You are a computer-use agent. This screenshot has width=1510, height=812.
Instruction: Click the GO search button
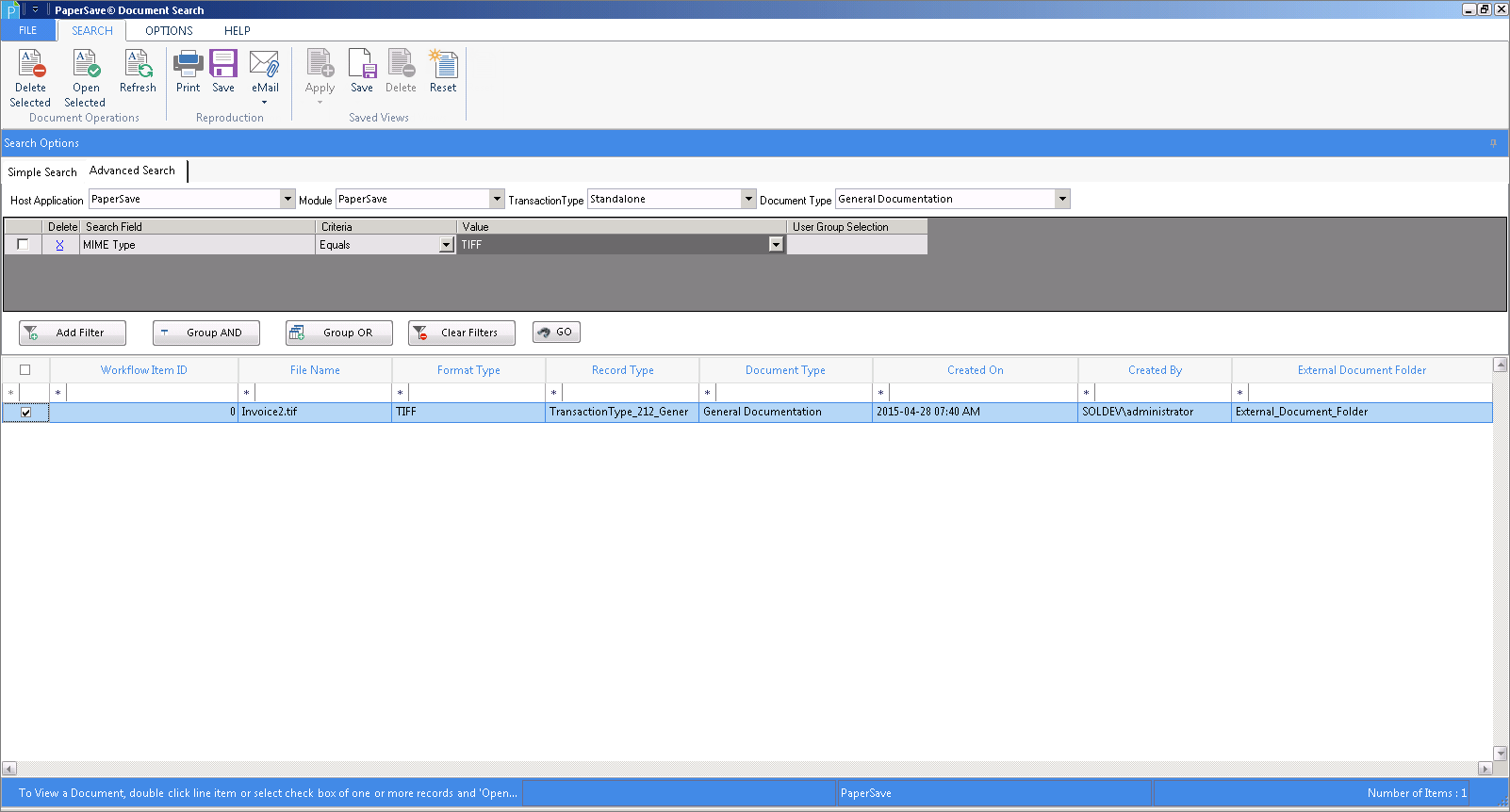(556, 332)
